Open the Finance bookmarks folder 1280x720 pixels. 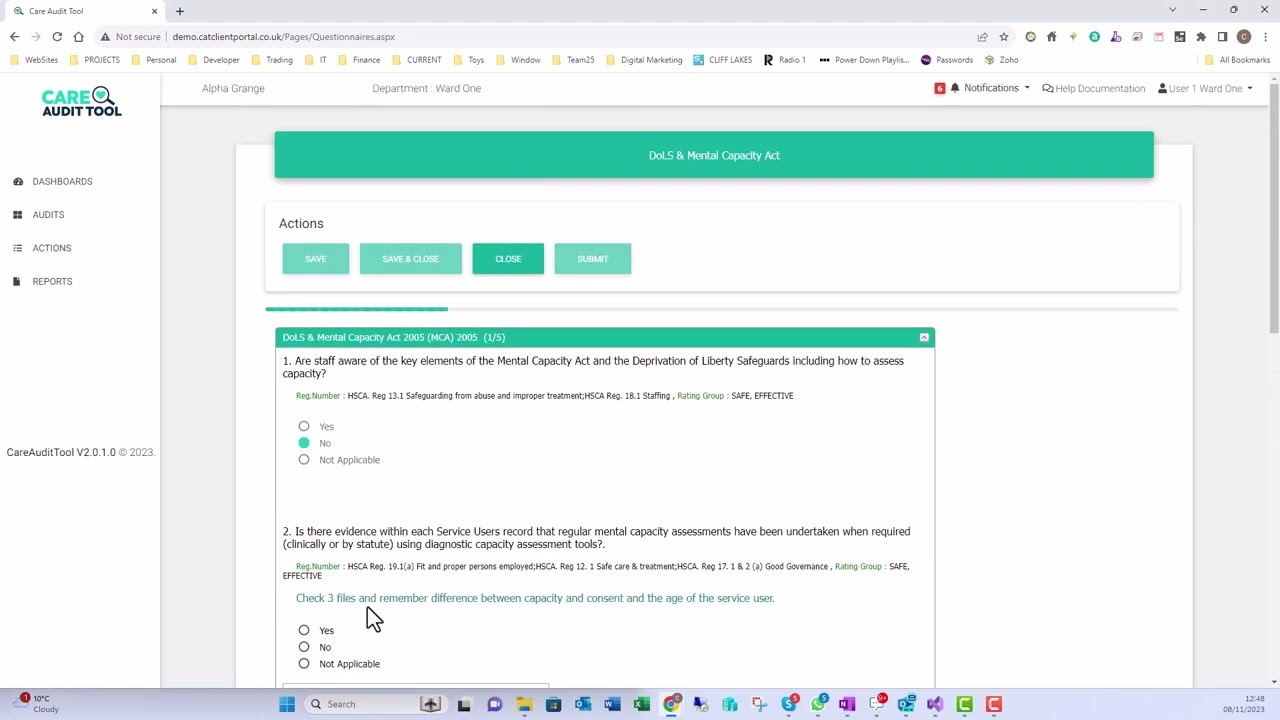359,60
